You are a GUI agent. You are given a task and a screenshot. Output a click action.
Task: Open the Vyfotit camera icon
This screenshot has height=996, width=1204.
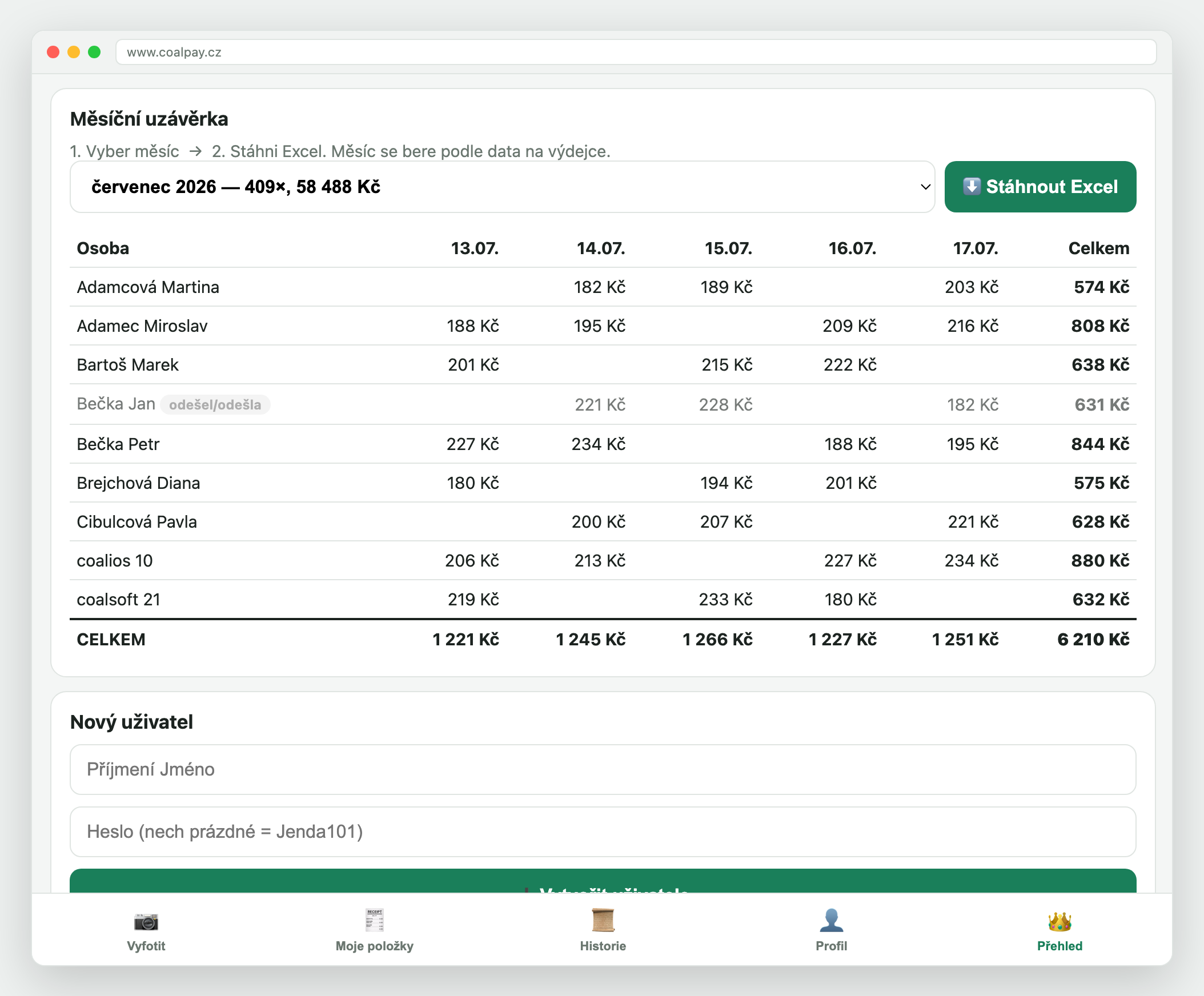coord(146,921)
